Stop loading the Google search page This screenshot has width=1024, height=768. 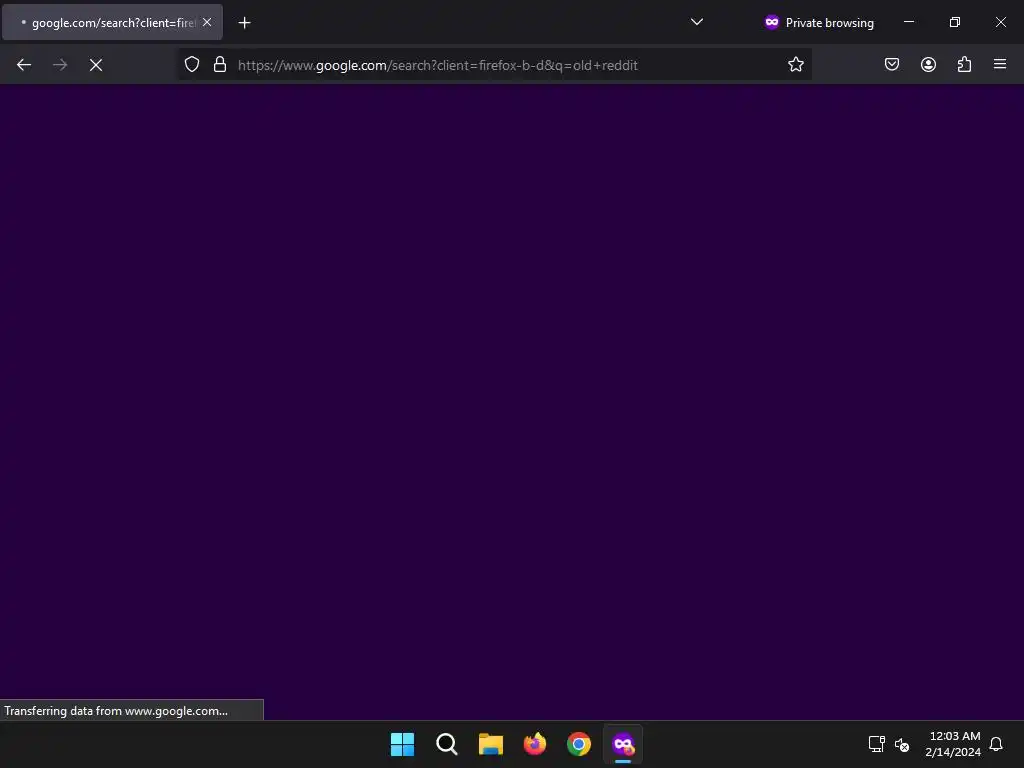pyautogui.click(x=96, y=65)
